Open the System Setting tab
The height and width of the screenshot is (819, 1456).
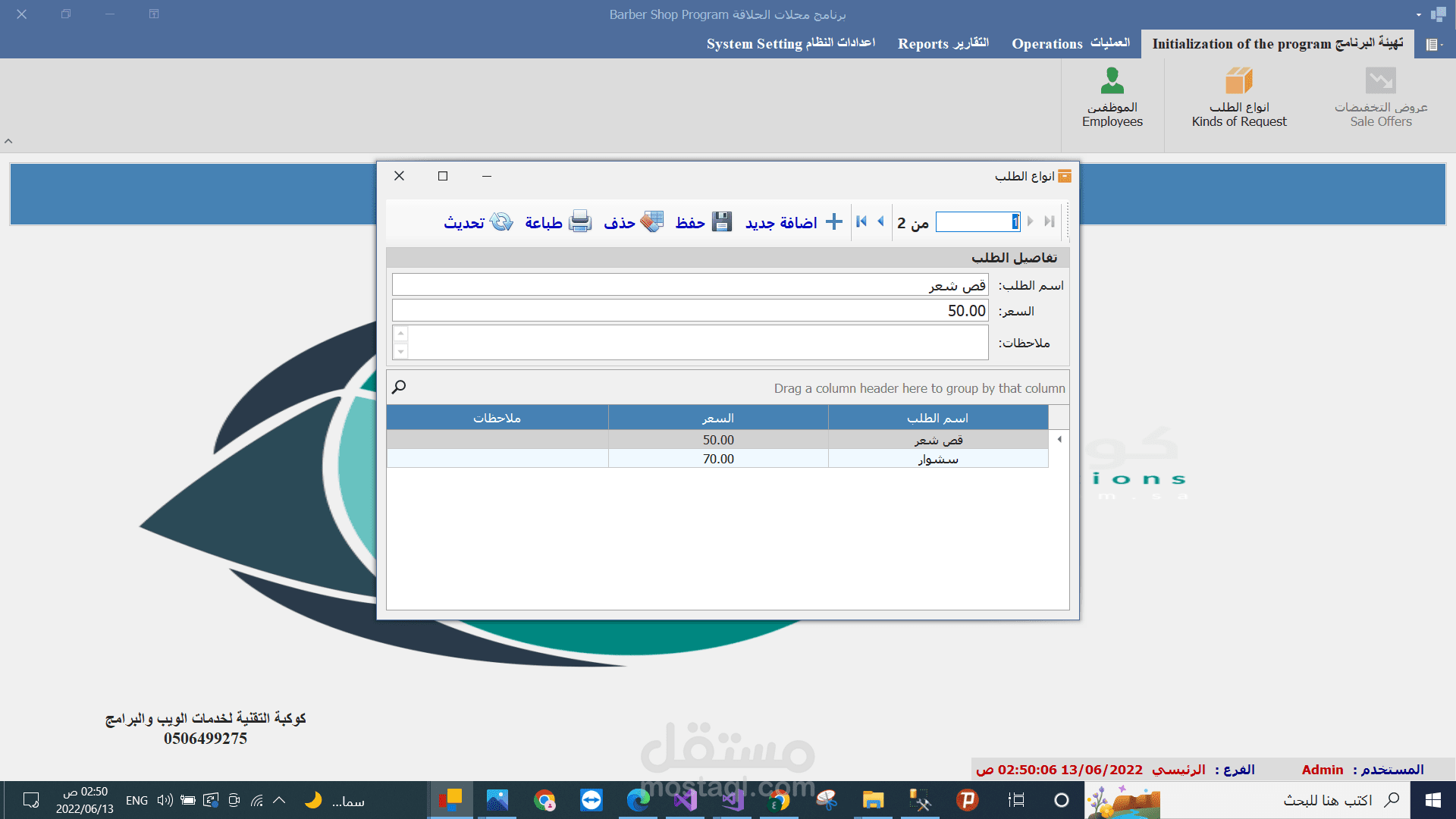click(790, 43)
